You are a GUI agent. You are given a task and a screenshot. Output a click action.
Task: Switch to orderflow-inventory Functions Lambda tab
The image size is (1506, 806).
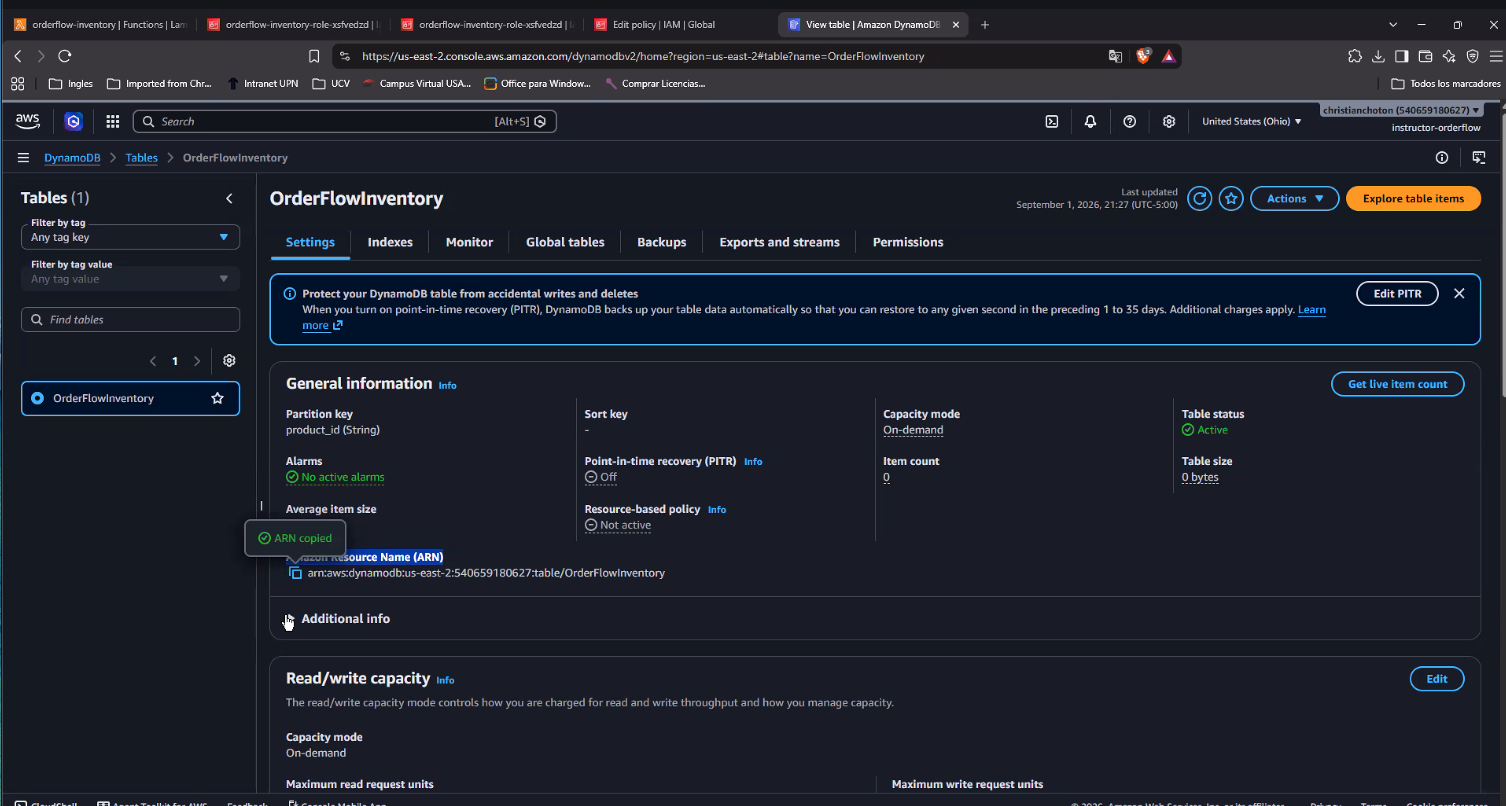(100, 24)
